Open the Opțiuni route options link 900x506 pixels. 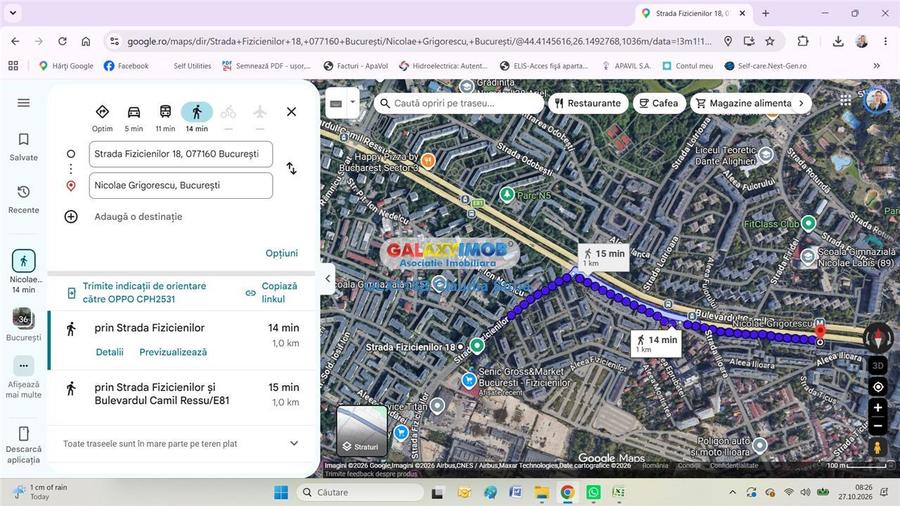[x=281, y=253]
